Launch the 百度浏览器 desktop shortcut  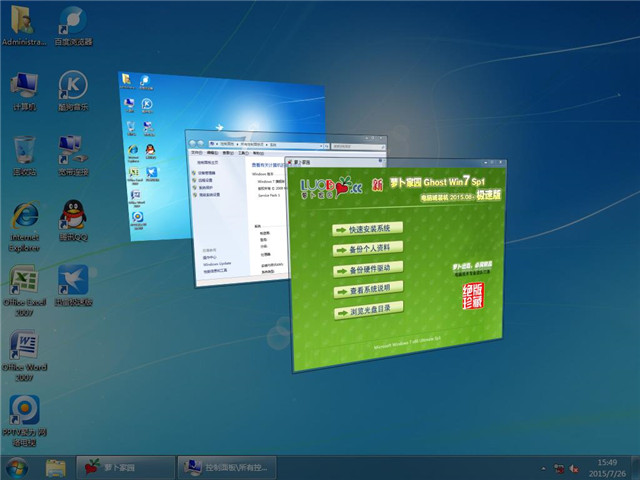coord(73,24)
